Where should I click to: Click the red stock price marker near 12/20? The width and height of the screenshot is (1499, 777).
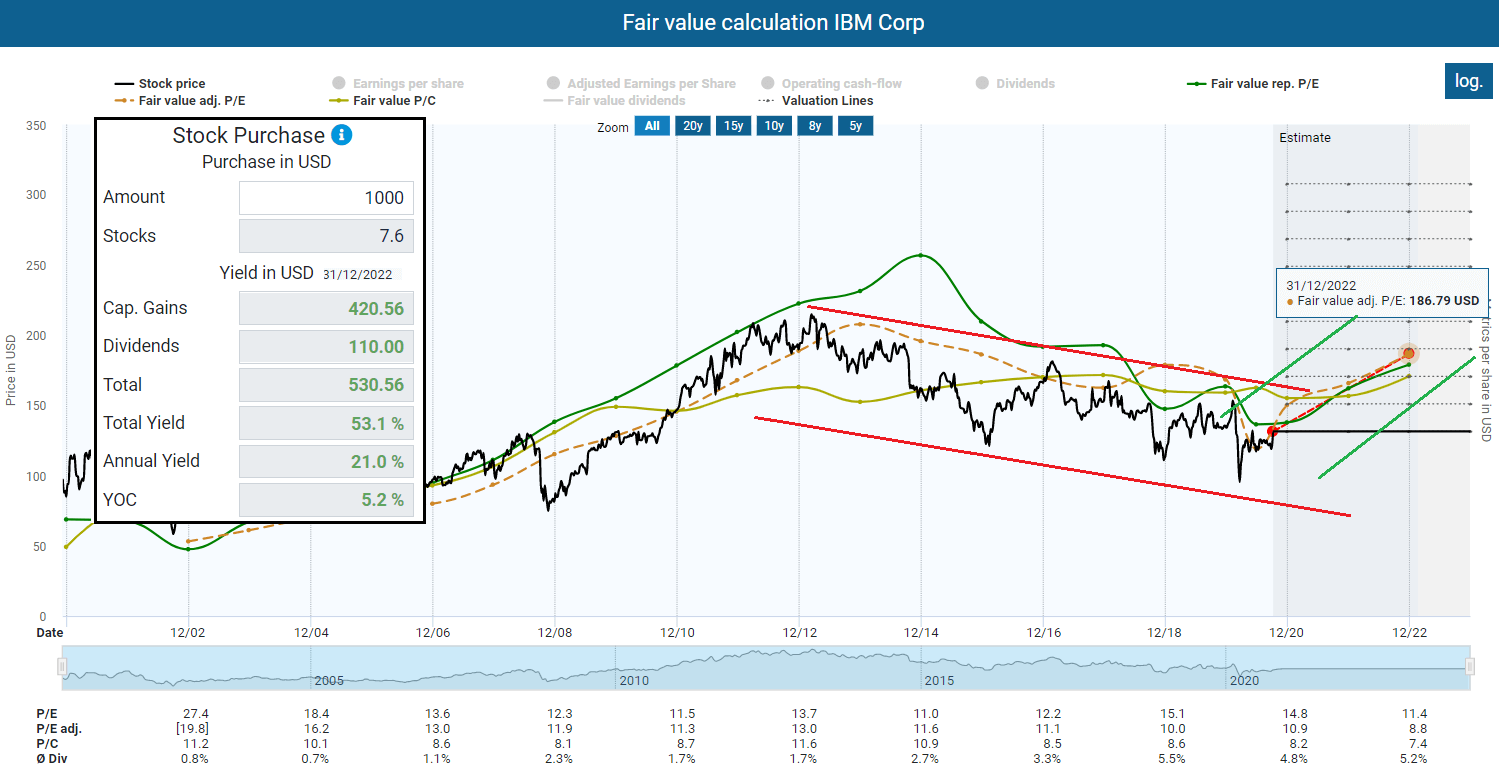[x=1272, y=431]
